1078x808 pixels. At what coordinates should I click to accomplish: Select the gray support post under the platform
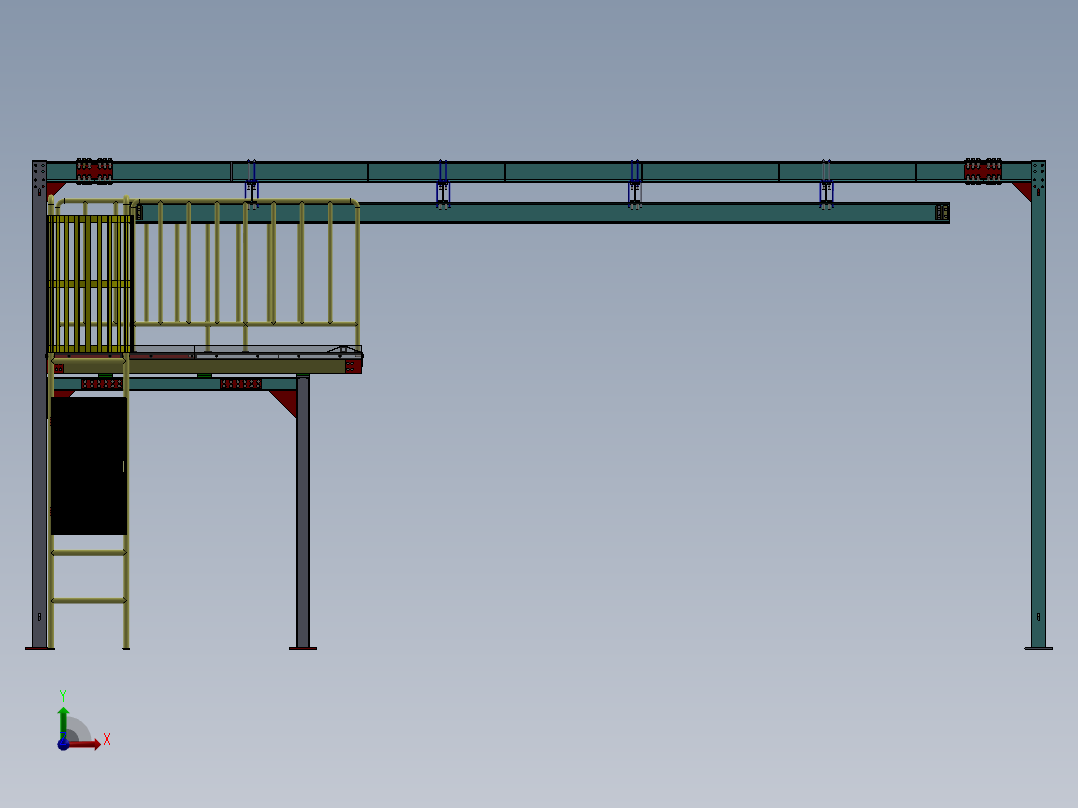(x=302, y=511)
